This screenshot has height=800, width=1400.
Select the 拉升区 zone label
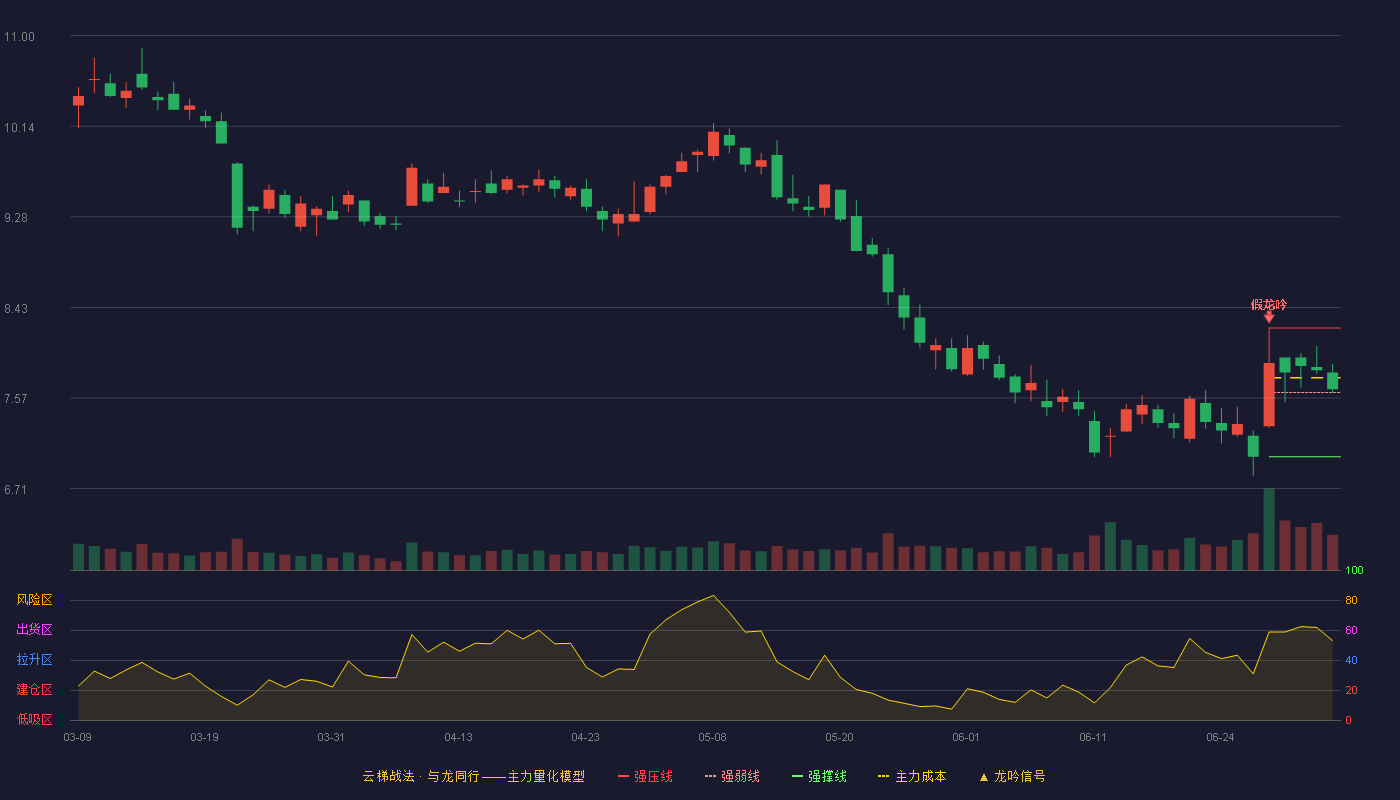pyautogui.click(x=34, y=660)
